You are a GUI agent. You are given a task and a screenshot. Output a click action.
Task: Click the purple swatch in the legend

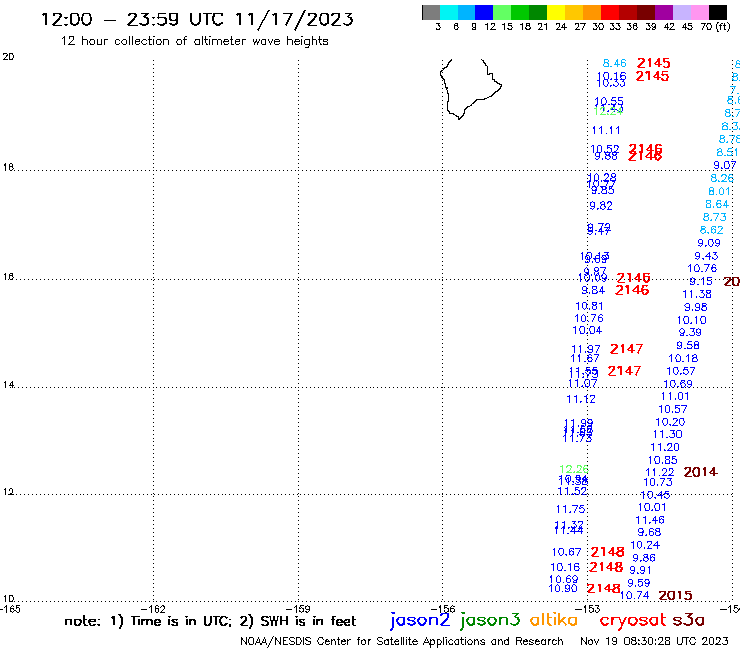pyautogui.click(x=664, y=12)
